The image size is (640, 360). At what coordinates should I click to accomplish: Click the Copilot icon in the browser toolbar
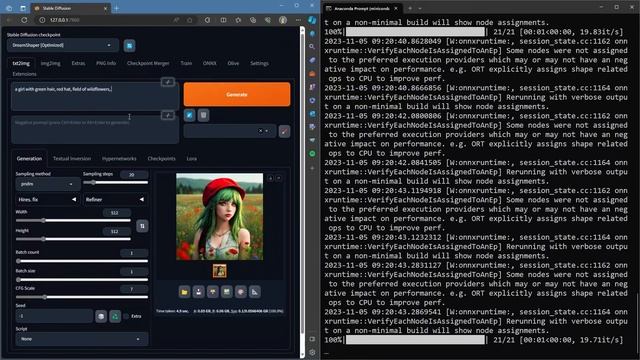tap(312, 20)
